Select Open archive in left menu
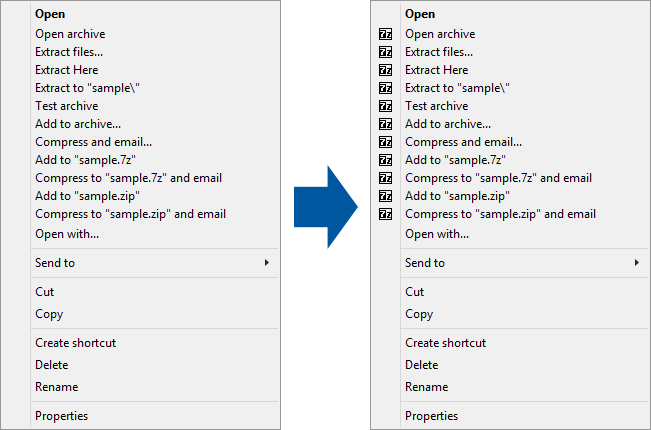 click(70, 34)
